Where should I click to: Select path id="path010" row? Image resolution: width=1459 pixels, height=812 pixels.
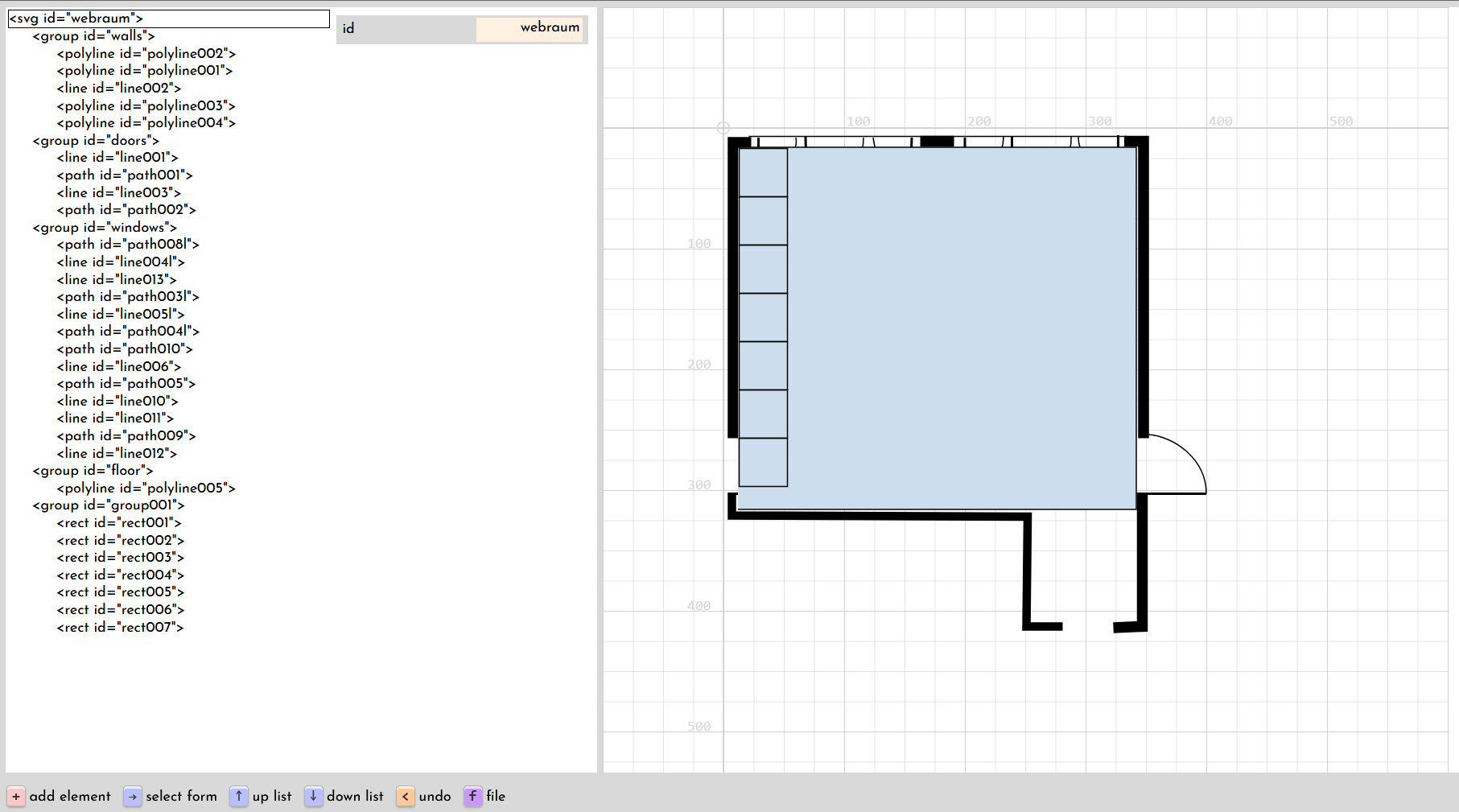pyautogui.click(x=125, y=349)
